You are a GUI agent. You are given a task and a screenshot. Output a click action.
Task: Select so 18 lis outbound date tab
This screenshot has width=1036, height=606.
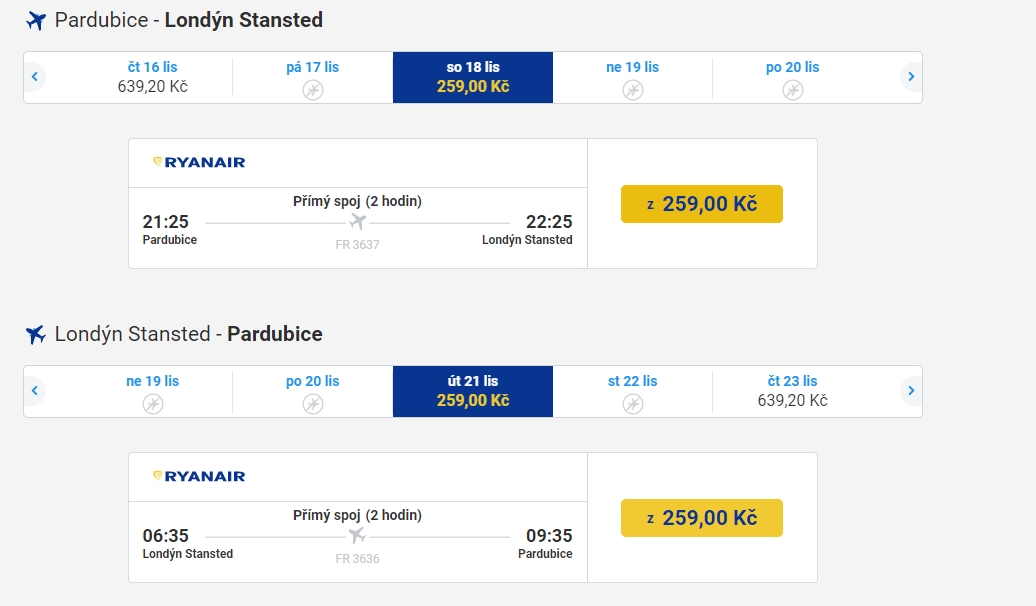click(x=473, y=77)
